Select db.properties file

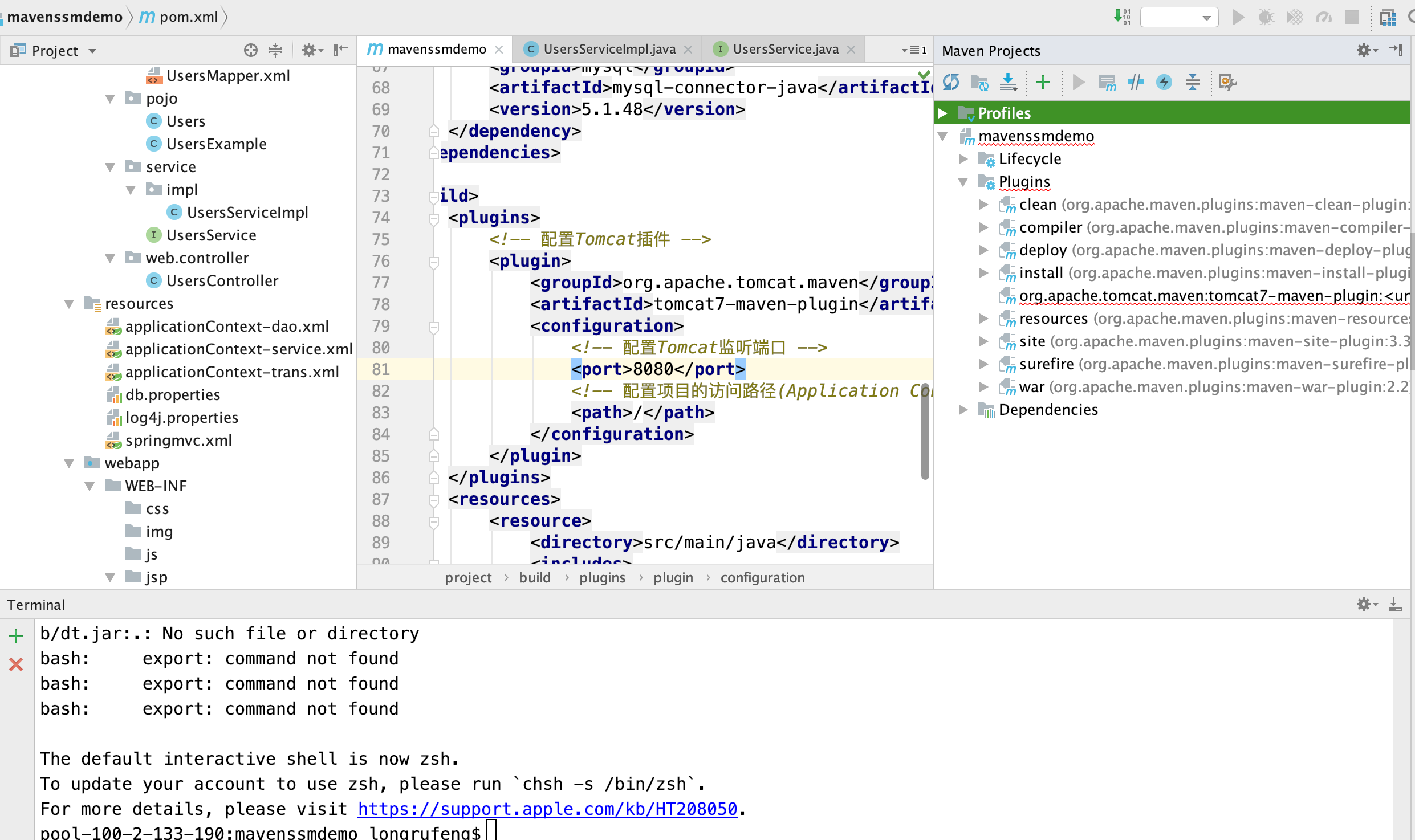pos(163,394)
